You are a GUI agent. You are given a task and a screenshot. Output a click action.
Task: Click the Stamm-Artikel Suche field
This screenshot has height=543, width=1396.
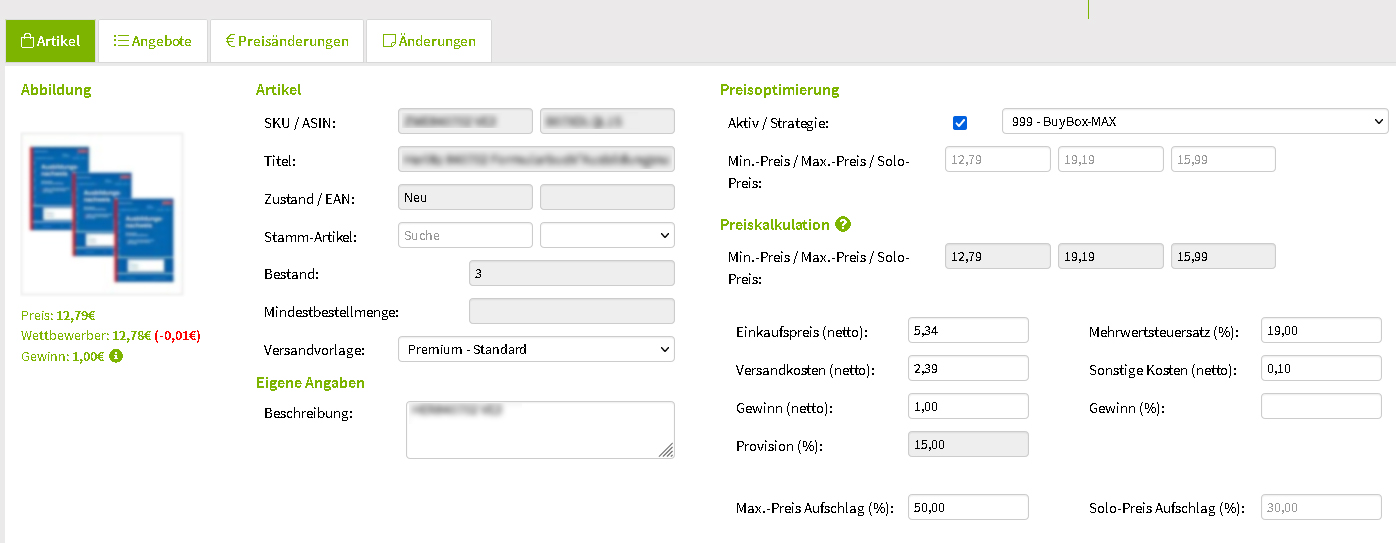click(465, 235)
